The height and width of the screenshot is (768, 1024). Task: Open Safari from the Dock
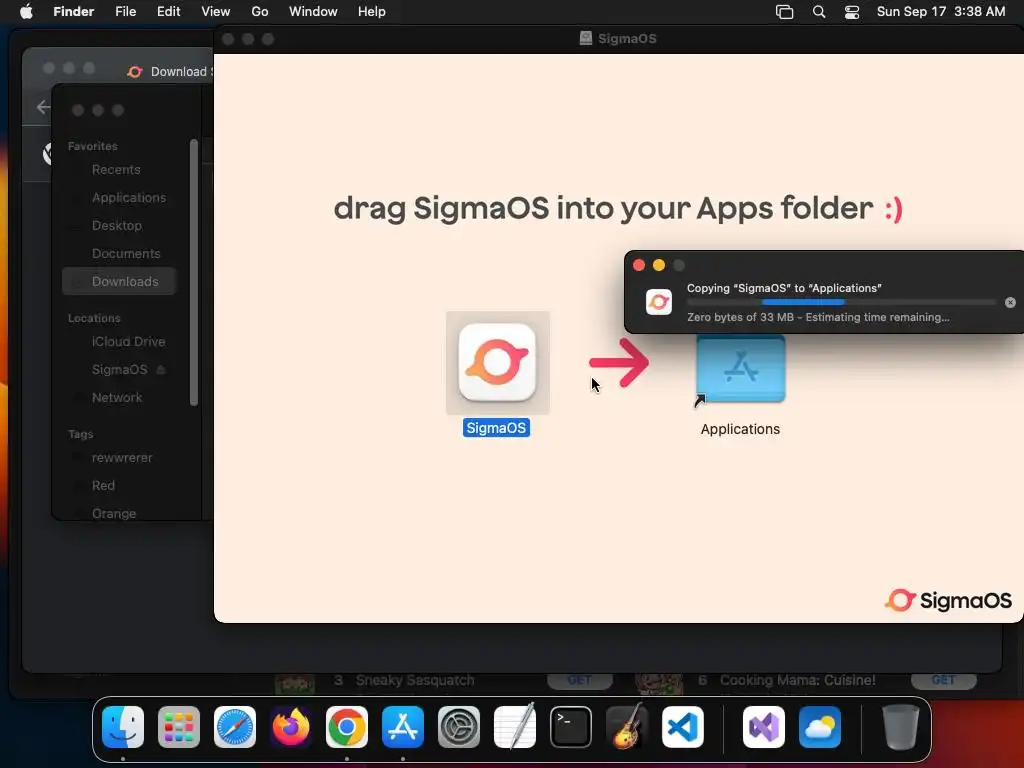pyautogui.click(x=235, y=727)
